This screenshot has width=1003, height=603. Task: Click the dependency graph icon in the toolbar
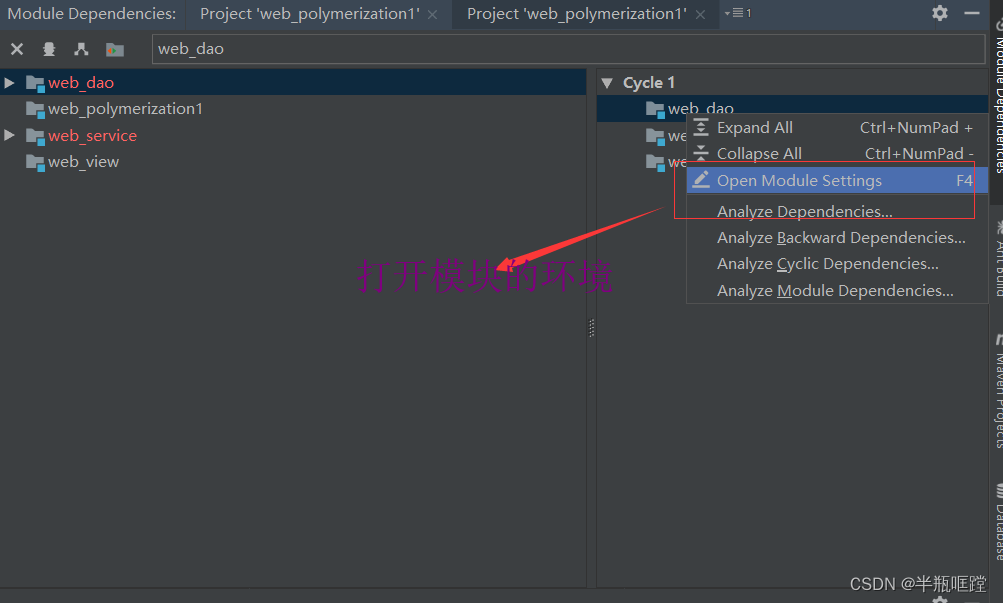(x=81, y=48)
